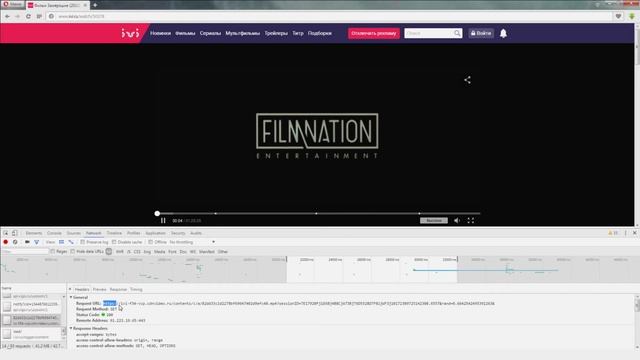640x360 pixels.
Task: Open DevTools more options menu
Action: click(625, 233)
